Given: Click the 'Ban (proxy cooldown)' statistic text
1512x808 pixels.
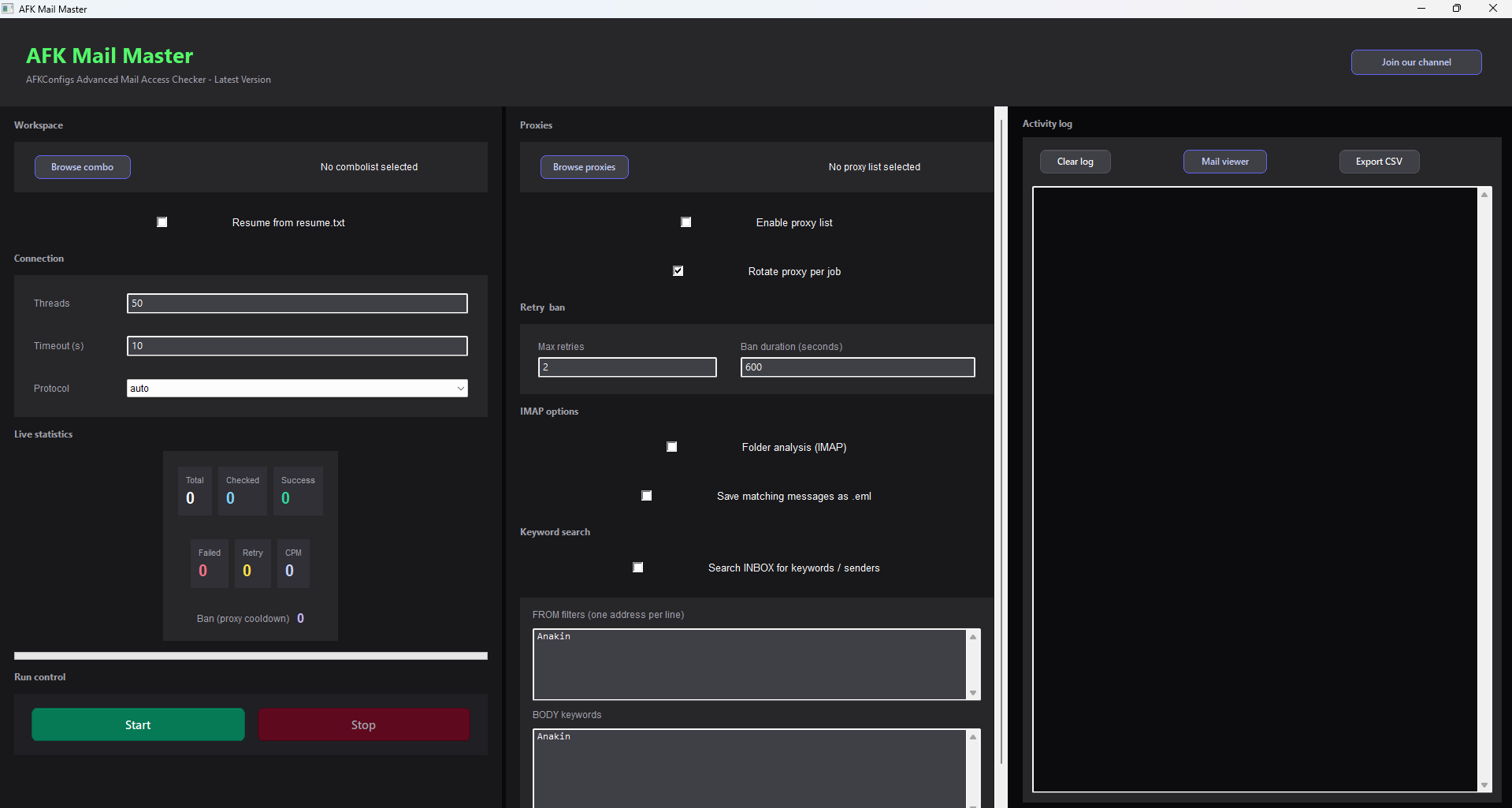Looking at the screenshot, I should pos(243,619).
